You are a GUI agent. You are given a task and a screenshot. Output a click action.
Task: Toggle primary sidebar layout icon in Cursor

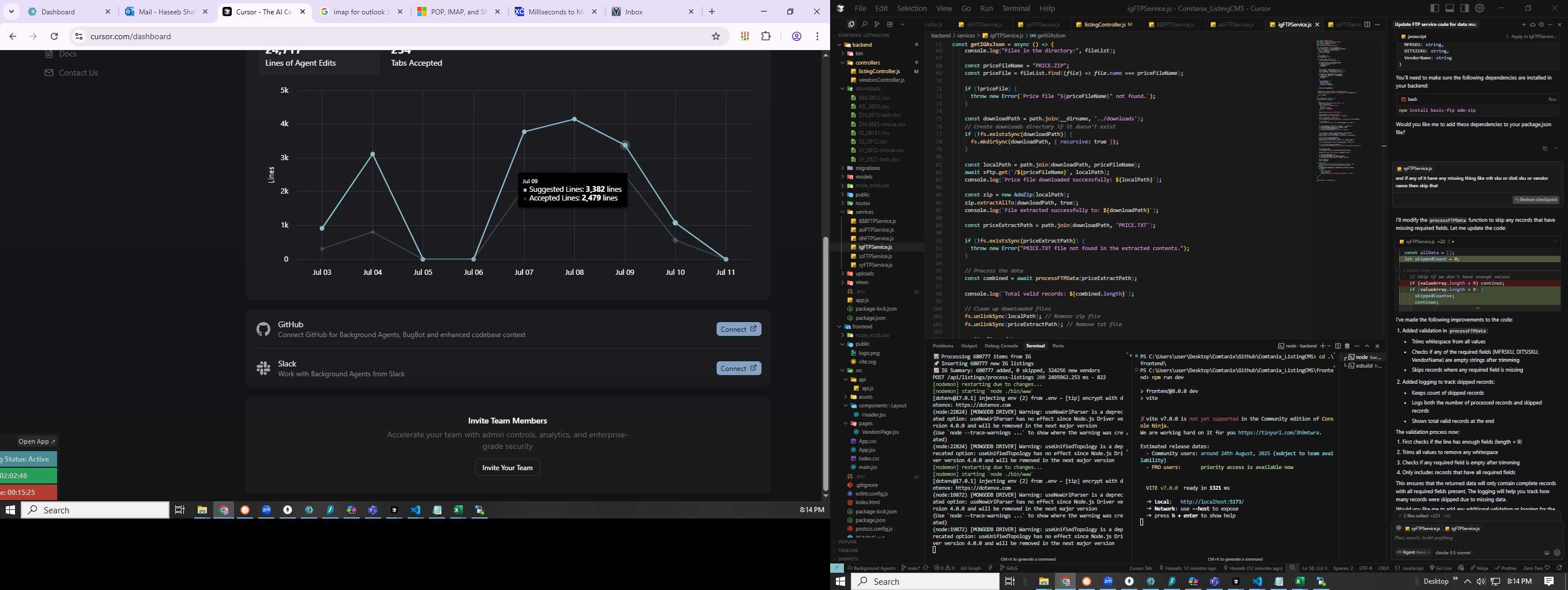1435,8
